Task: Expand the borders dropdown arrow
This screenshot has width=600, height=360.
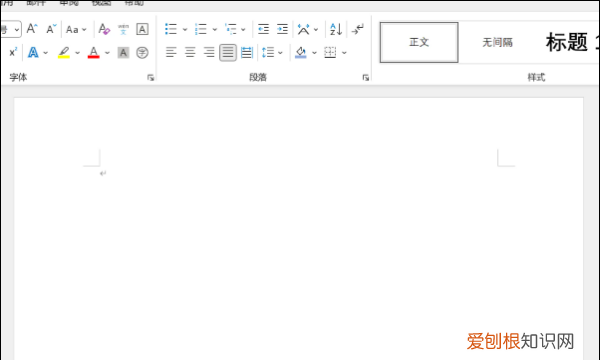Action: 344,53
